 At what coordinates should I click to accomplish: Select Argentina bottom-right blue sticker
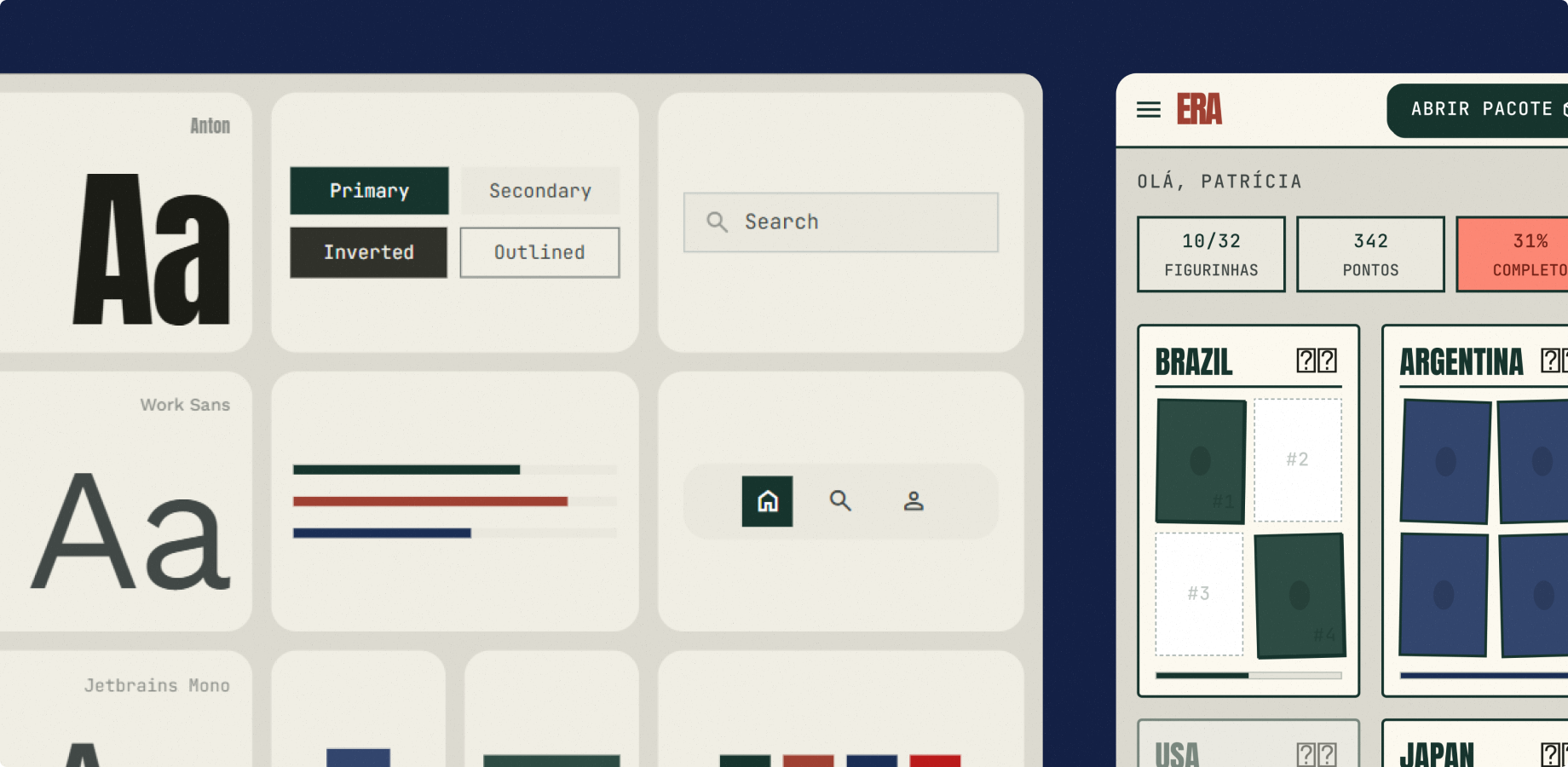pyautogui.click(x=1534, y=595)
